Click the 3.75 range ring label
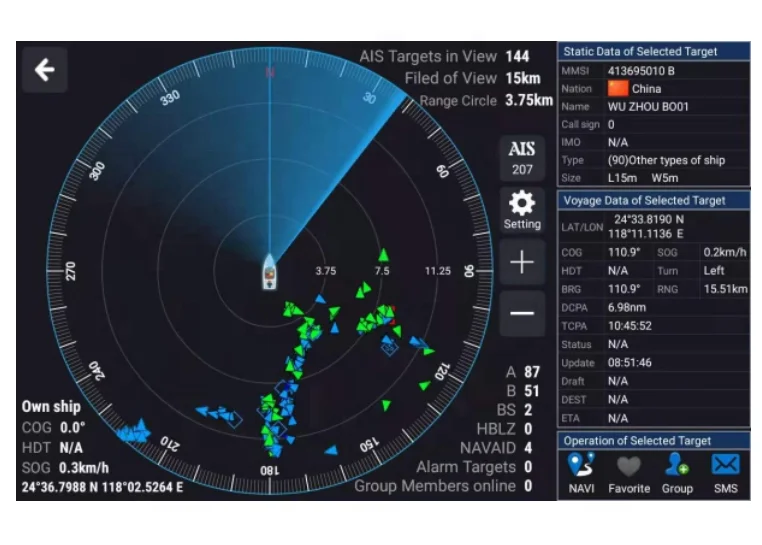 [326, 271]
